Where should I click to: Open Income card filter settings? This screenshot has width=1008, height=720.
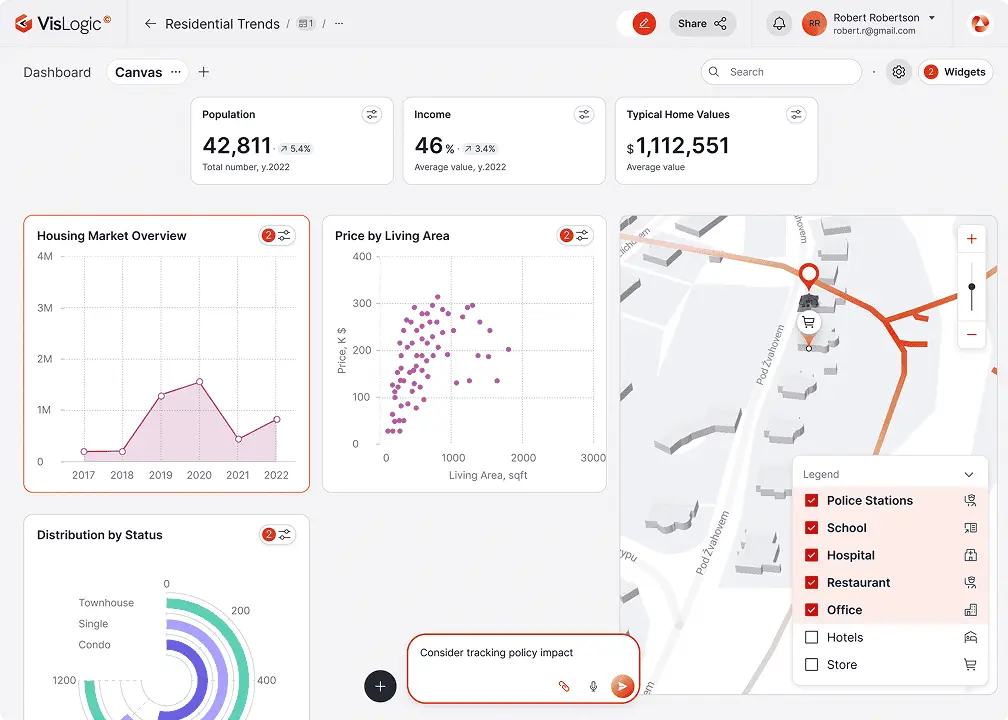click(x=584, y=114)
